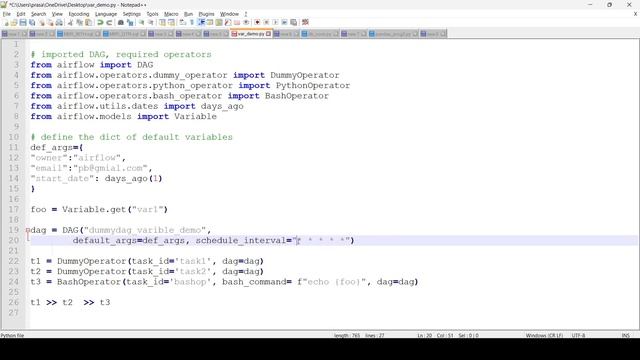Close the var_demo.py tab with its X
Image resolution: width=640 pixels, height=360 pixels.
[268, 34]
